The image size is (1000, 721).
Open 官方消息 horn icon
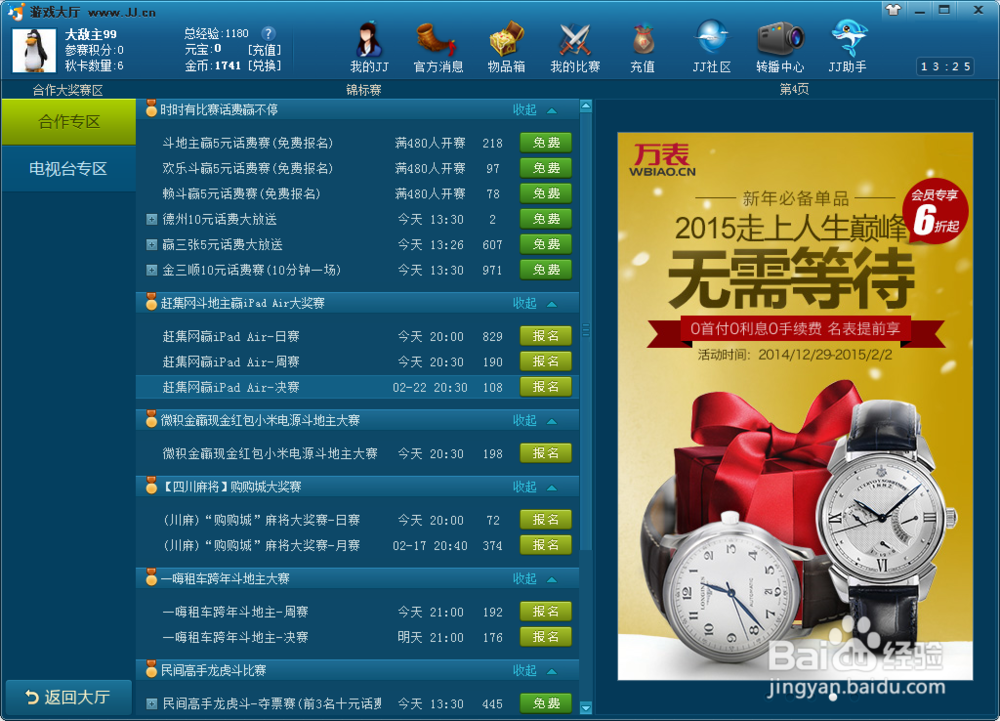437,40
